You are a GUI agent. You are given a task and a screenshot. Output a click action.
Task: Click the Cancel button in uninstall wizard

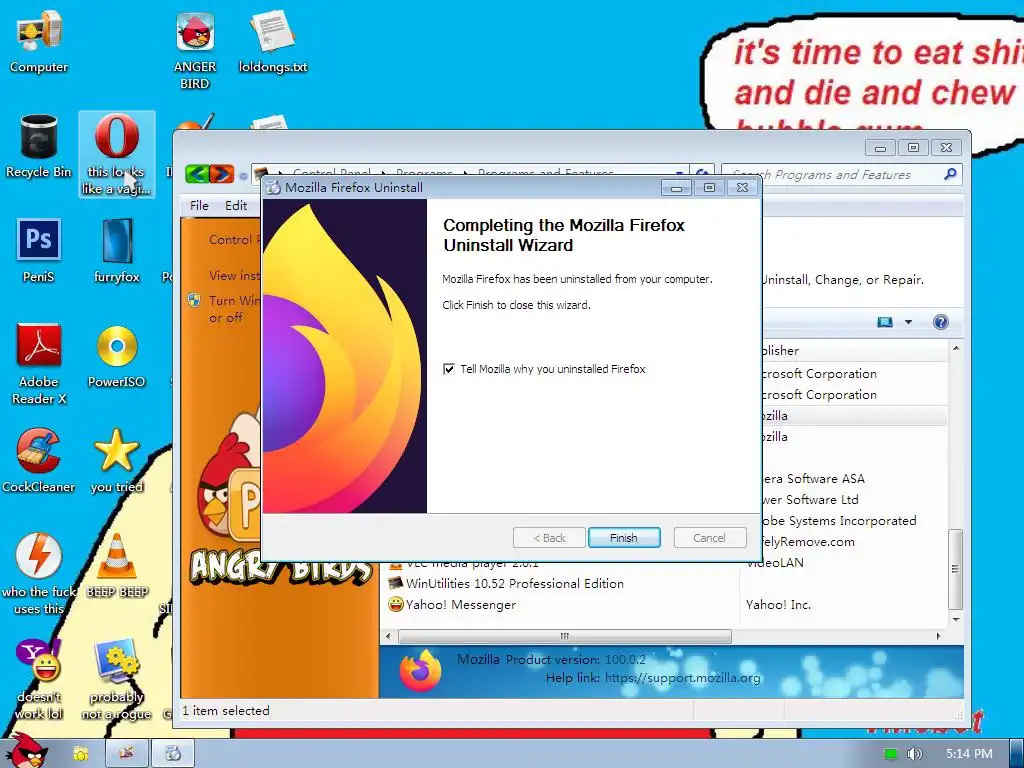(709, 537)
